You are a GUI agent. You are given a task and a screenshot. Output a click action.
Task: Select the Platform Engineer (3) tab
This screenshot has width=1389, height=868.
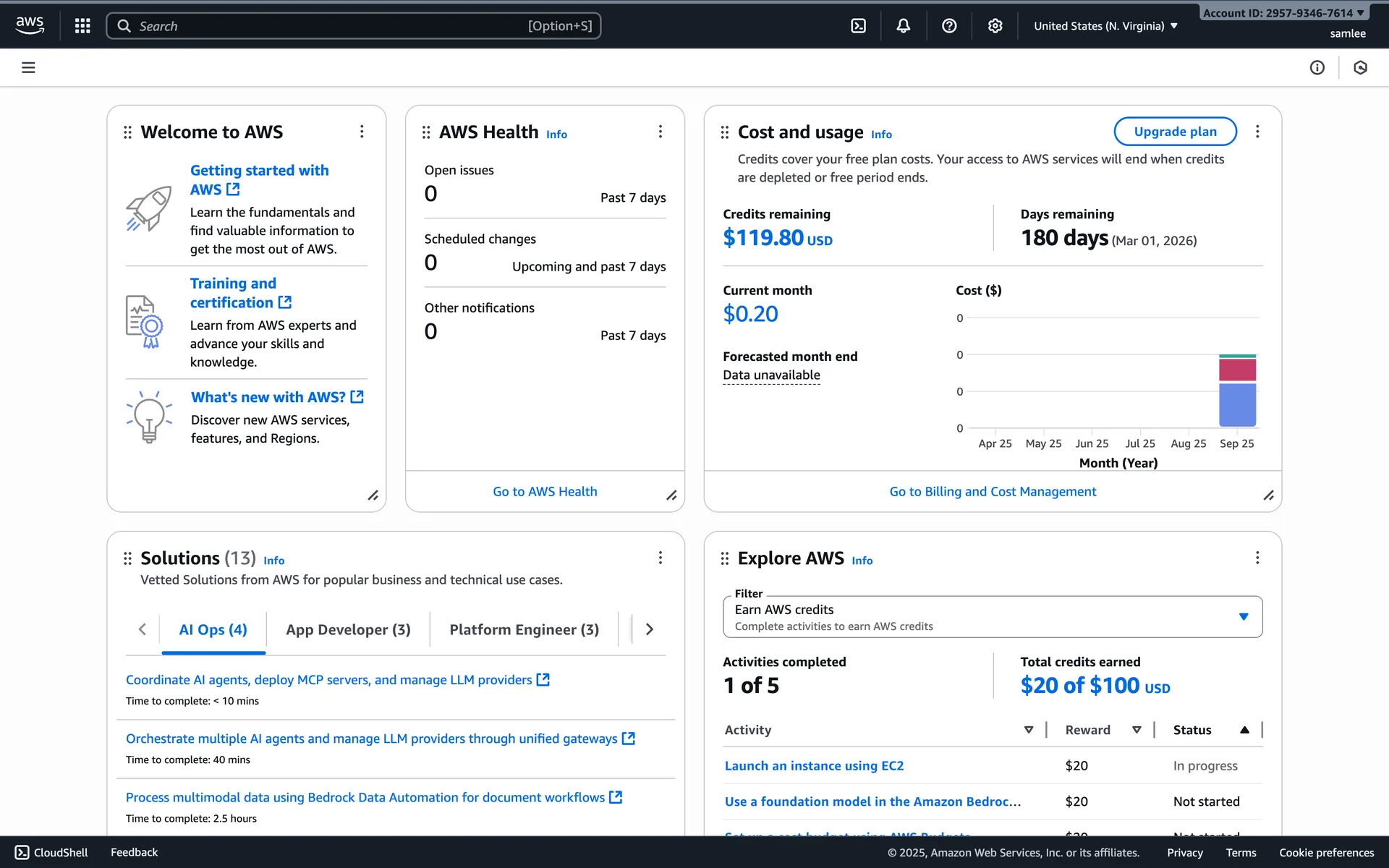(524, 629)
